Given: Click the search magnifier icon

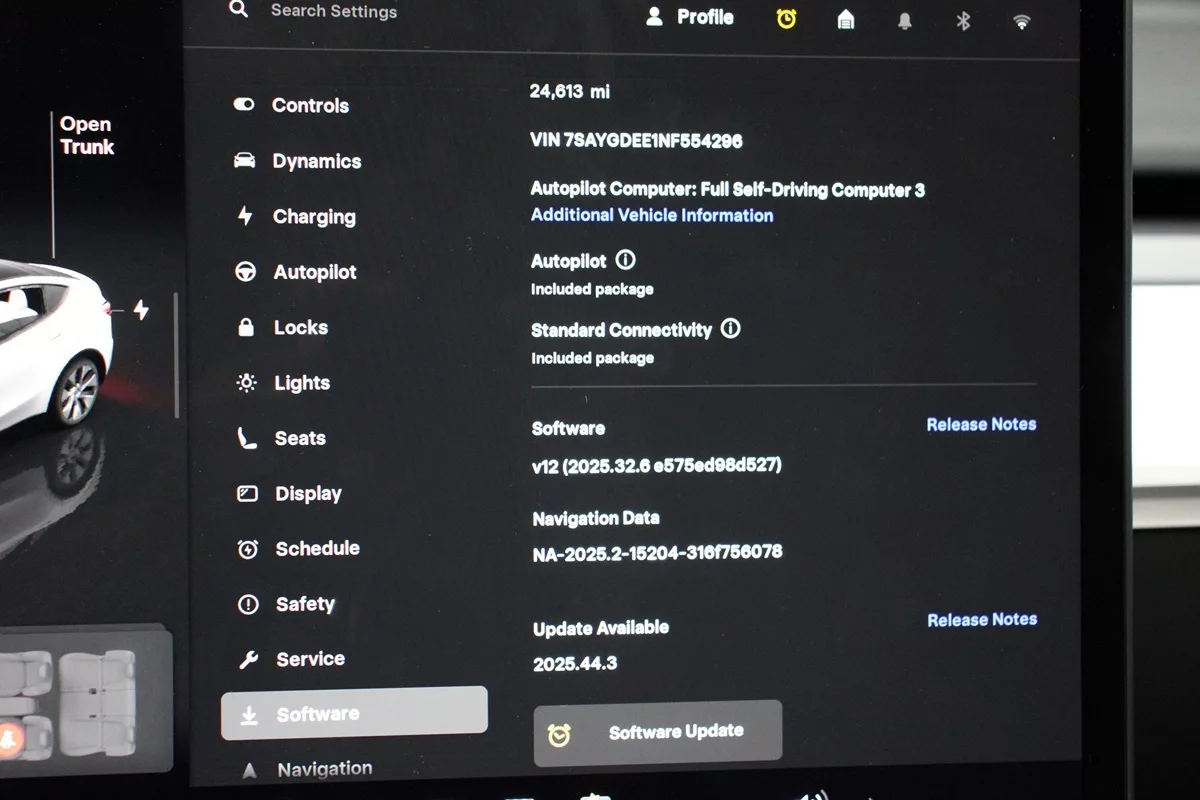Looking at the screenshot, I should [x=238, y=10].
